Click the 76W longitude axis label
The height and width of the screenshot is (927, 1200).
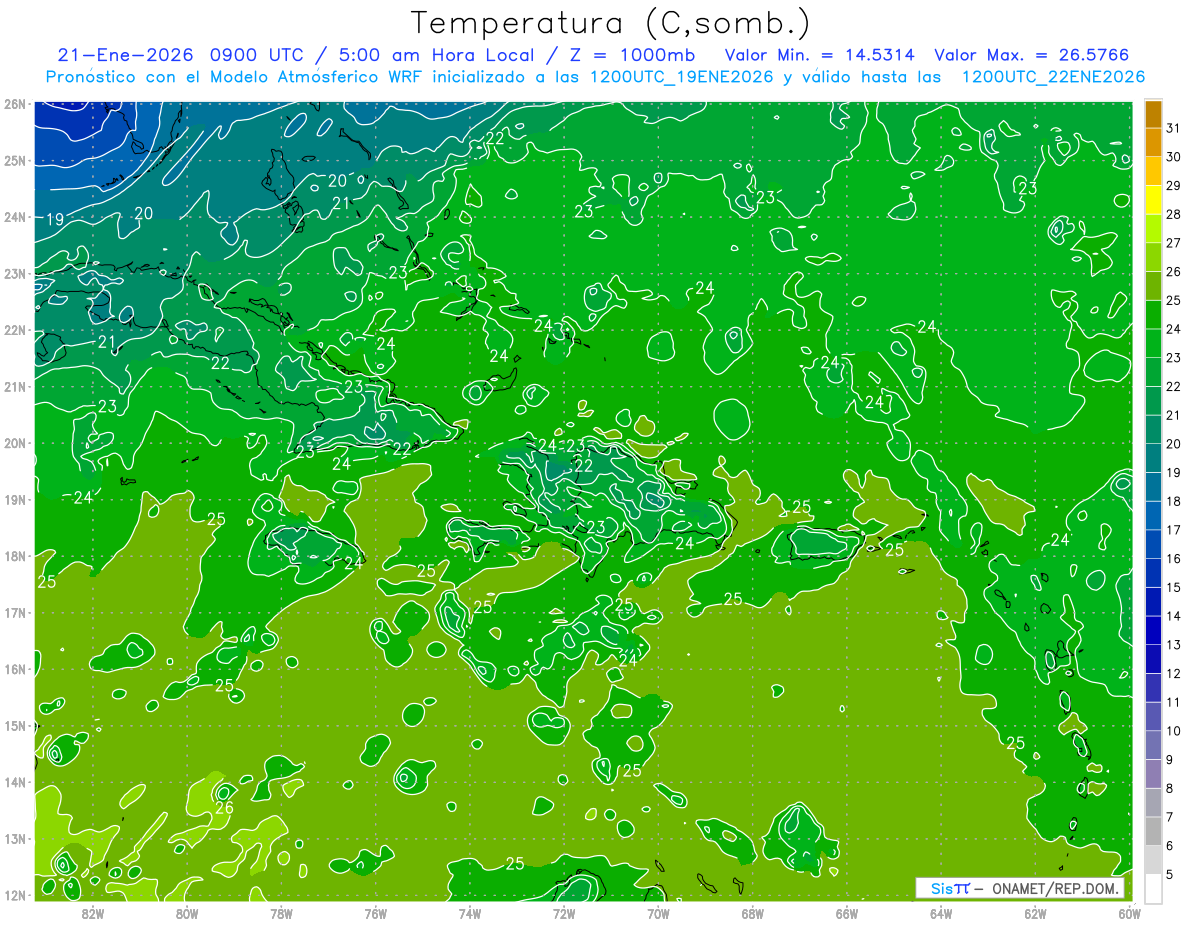[375, 913]
